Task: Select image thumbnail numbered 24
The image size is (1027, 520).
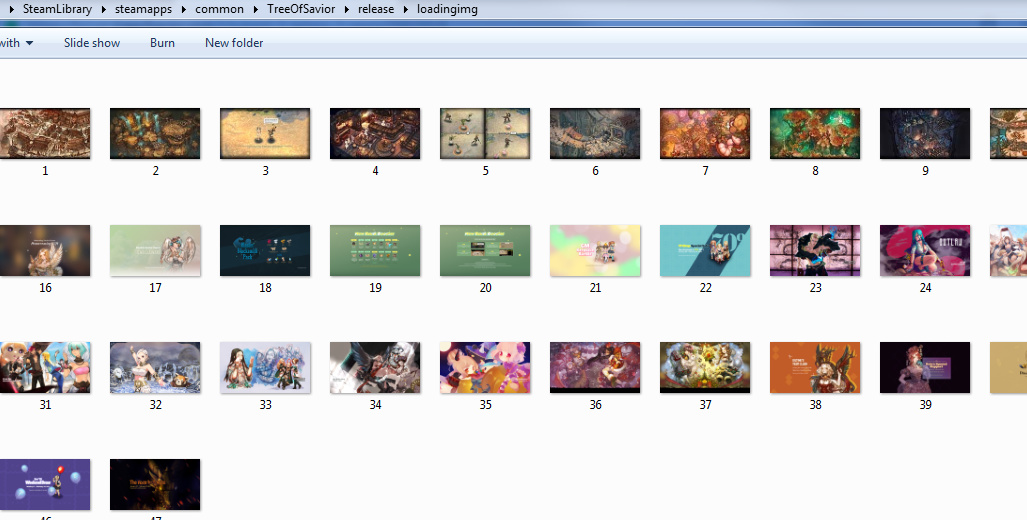Action: coord(925,251)
